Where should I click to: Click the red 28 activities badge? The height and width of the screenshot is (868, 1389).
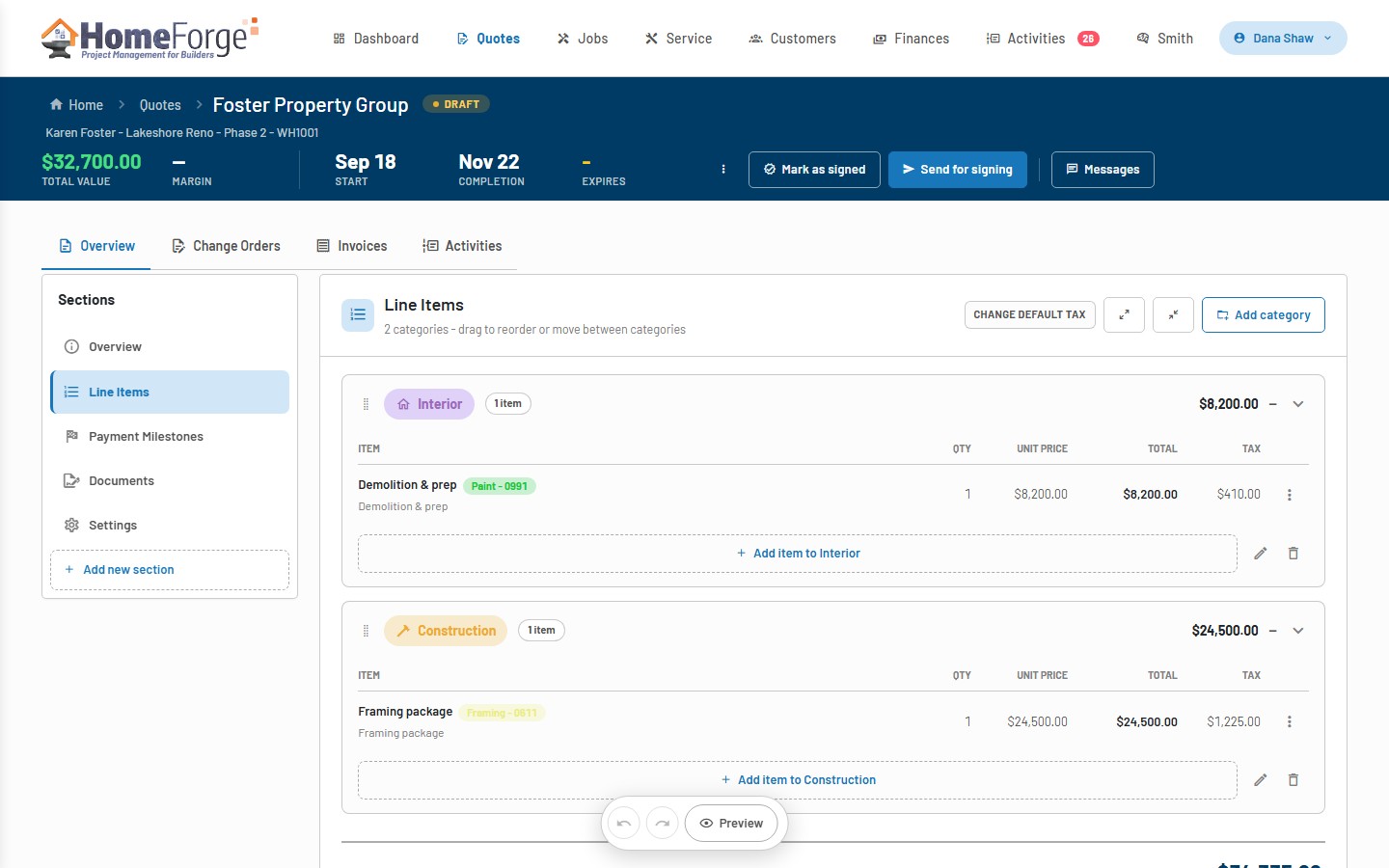[x=1088, y=39]
